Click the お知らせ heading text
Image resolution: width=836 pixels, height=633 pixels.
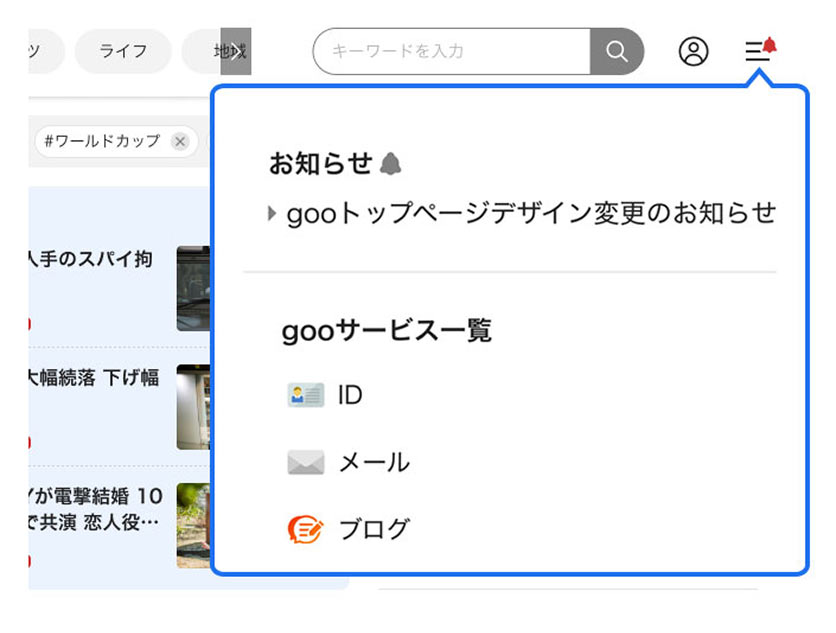click(320, 164)
